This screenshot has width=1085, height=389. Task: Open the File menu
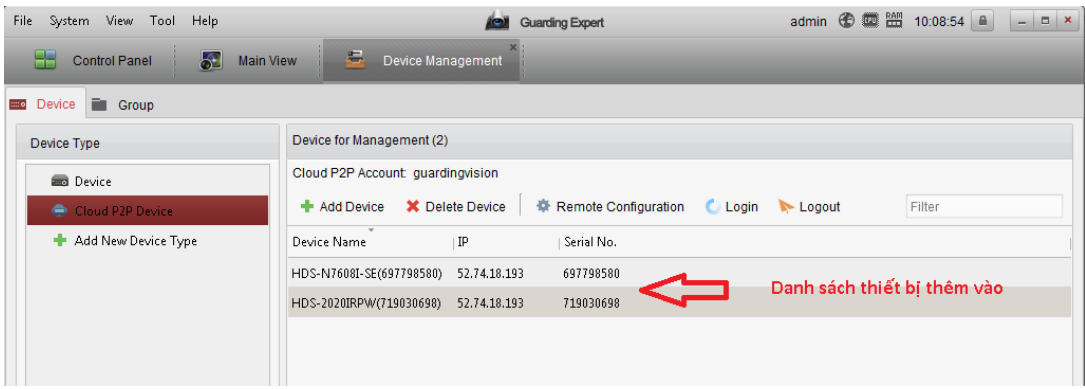pos(23,21)
